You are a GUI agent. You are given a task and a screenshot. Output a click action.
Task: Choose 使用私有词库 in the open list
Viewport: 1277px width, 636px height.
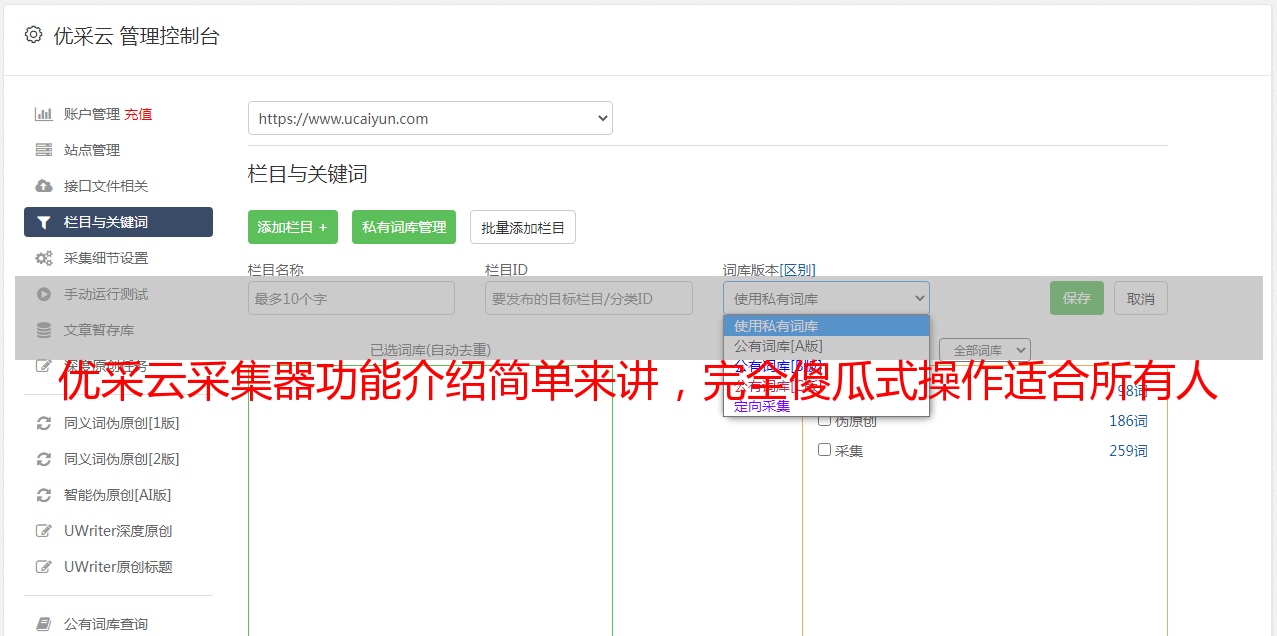pos(826,326)
